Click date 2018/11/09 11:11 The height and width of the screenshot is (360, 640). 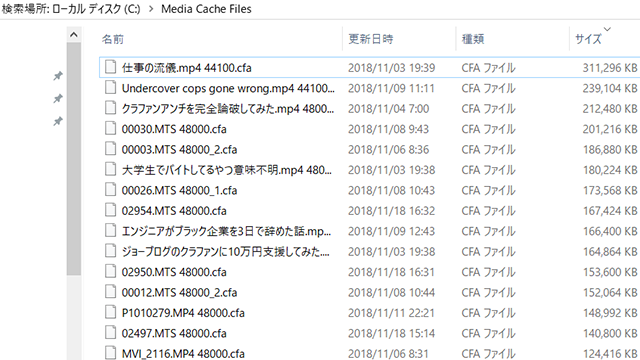pyautogui.click(x=391, y=88)
